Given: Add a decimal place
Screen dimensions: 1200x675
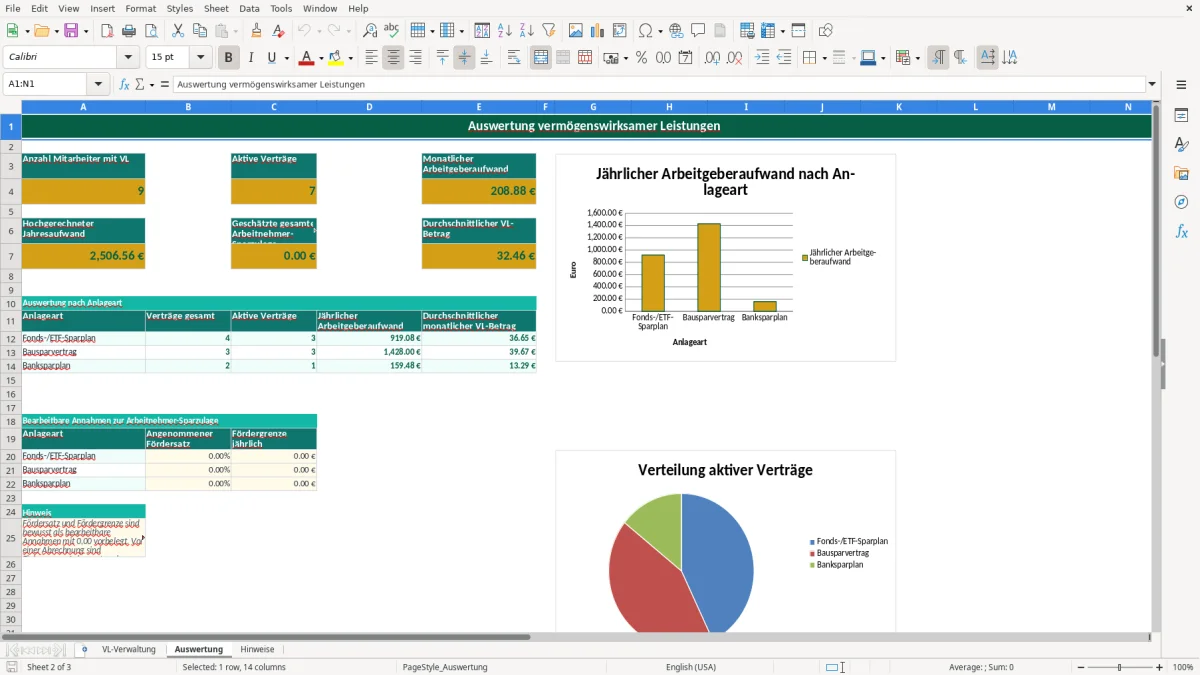Looking at the screenshot, I should (x=712, y=58).
